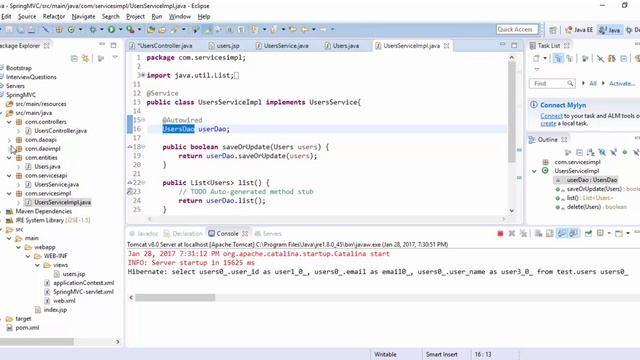
Task: Toggle Hide Fields in Outline
Action: pos(602,152)
